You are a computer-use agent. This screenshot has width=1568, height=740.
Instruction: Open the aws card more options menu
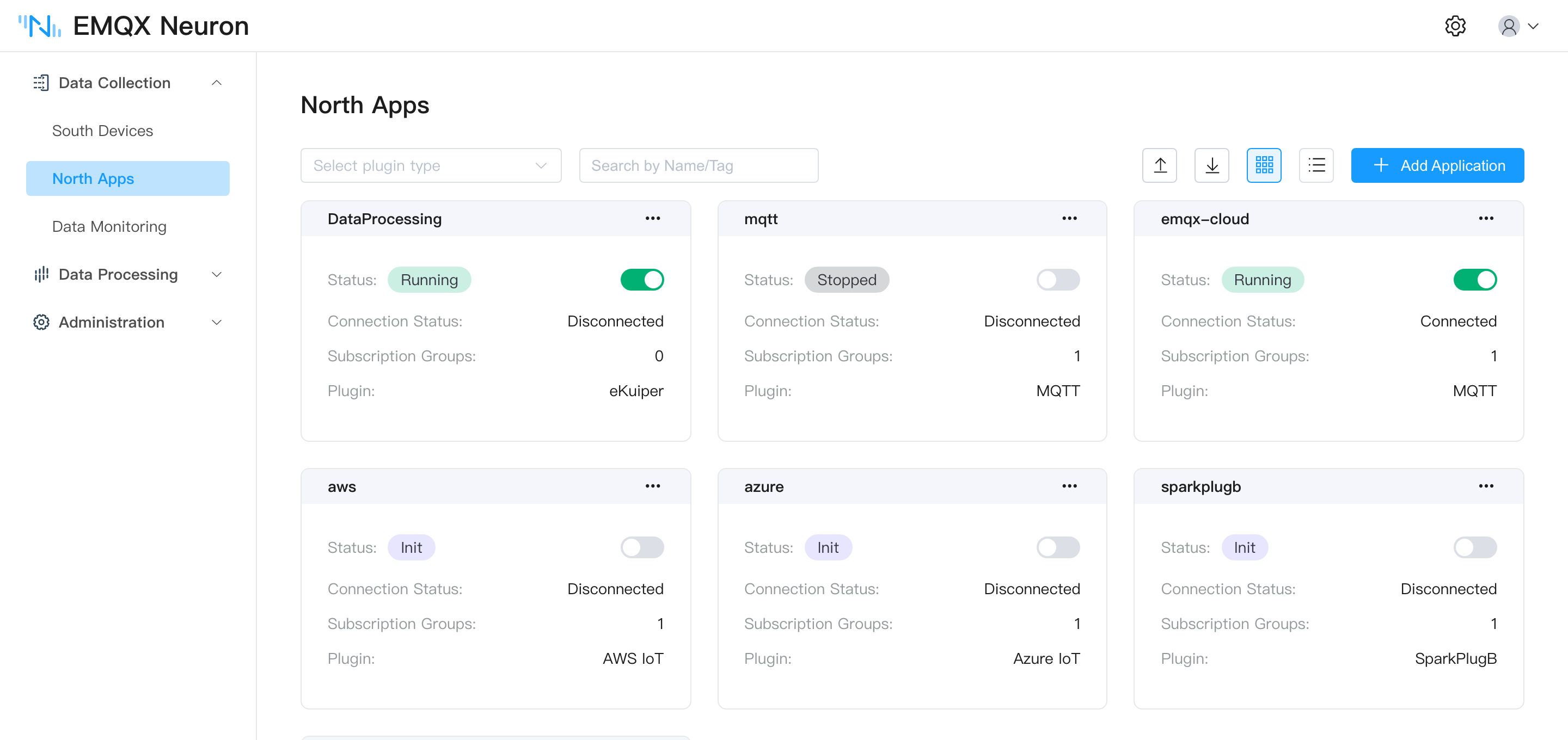(653, 486)
